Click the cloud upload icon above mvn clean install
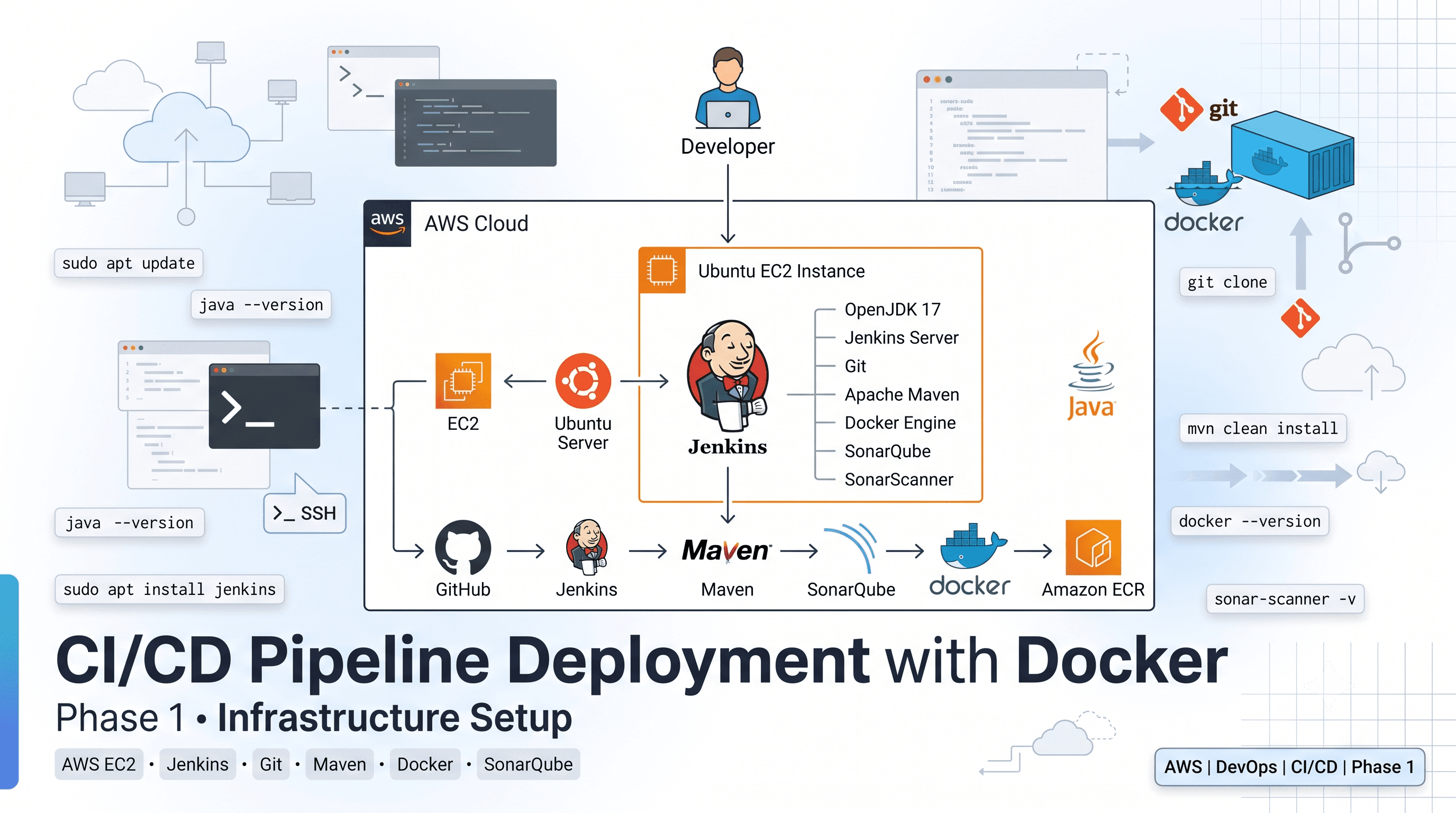1456x813 pixels. tap(1353, 366)
